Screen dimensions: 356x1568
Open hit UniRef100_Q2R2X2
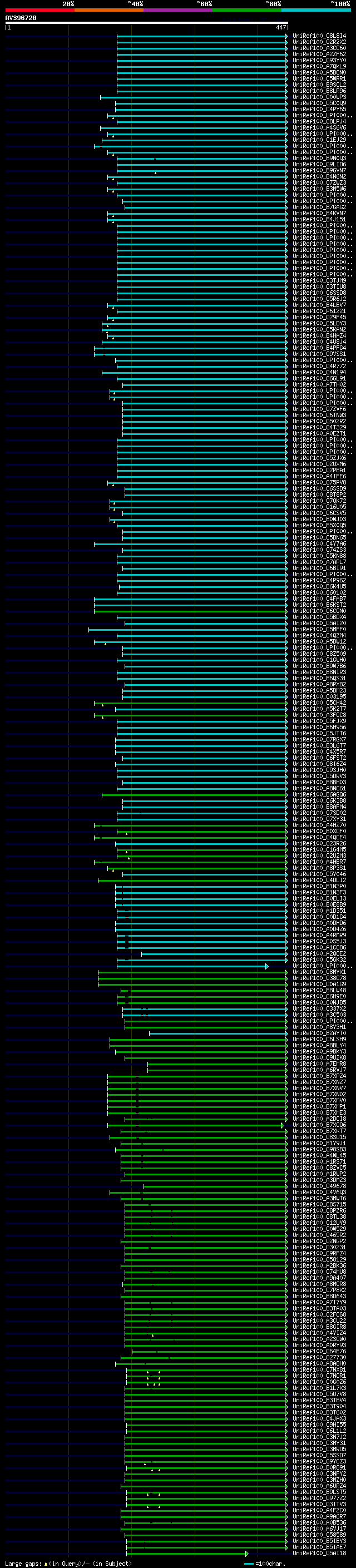coord(319,42)
